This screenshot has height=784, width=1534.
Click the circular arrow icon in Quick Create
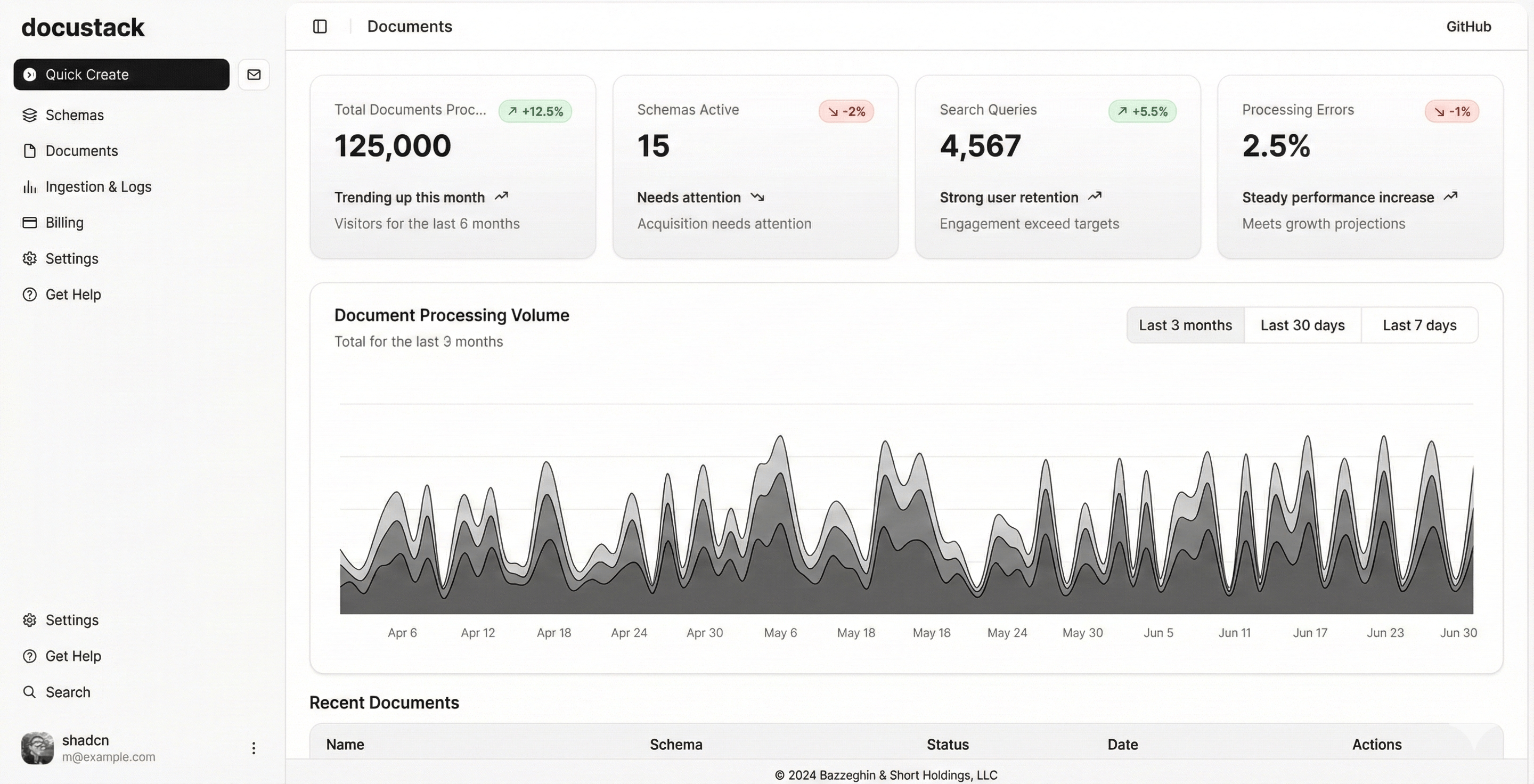[x=29, y=75]
